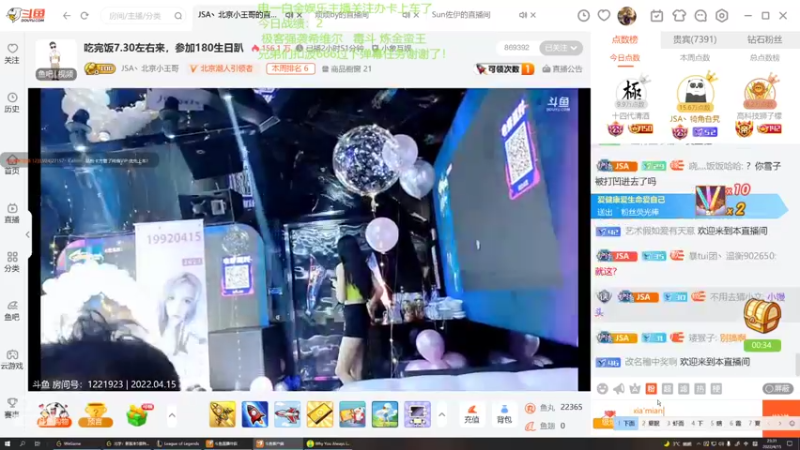
Task: Send the rocket gift
Action: (255, 414)
